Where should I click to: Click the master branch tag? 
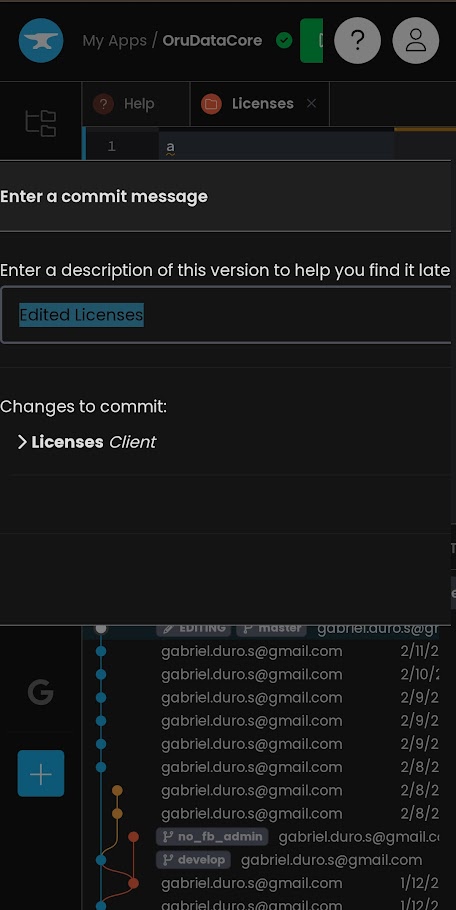pyautogui.click(x=272, y=629)
